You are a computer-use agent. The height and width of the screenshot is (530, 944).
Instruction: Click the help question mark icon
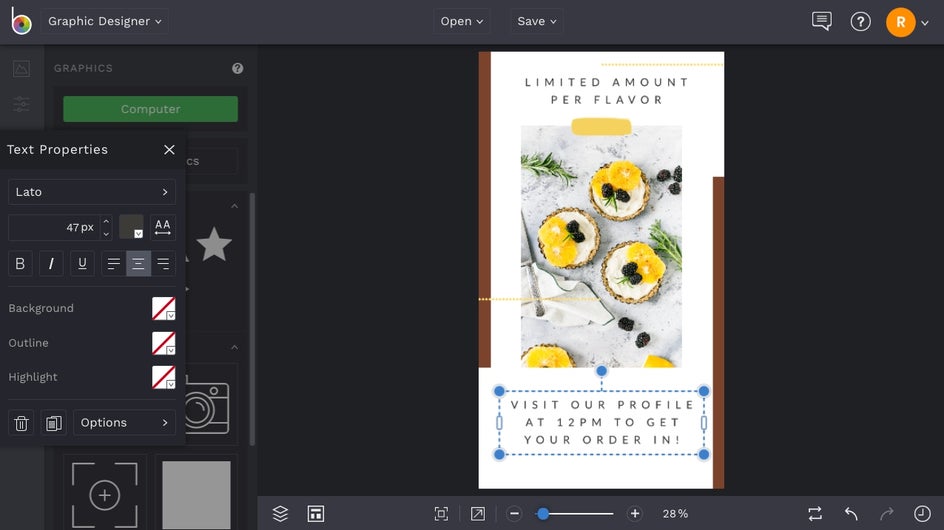(x=860, y=22)
